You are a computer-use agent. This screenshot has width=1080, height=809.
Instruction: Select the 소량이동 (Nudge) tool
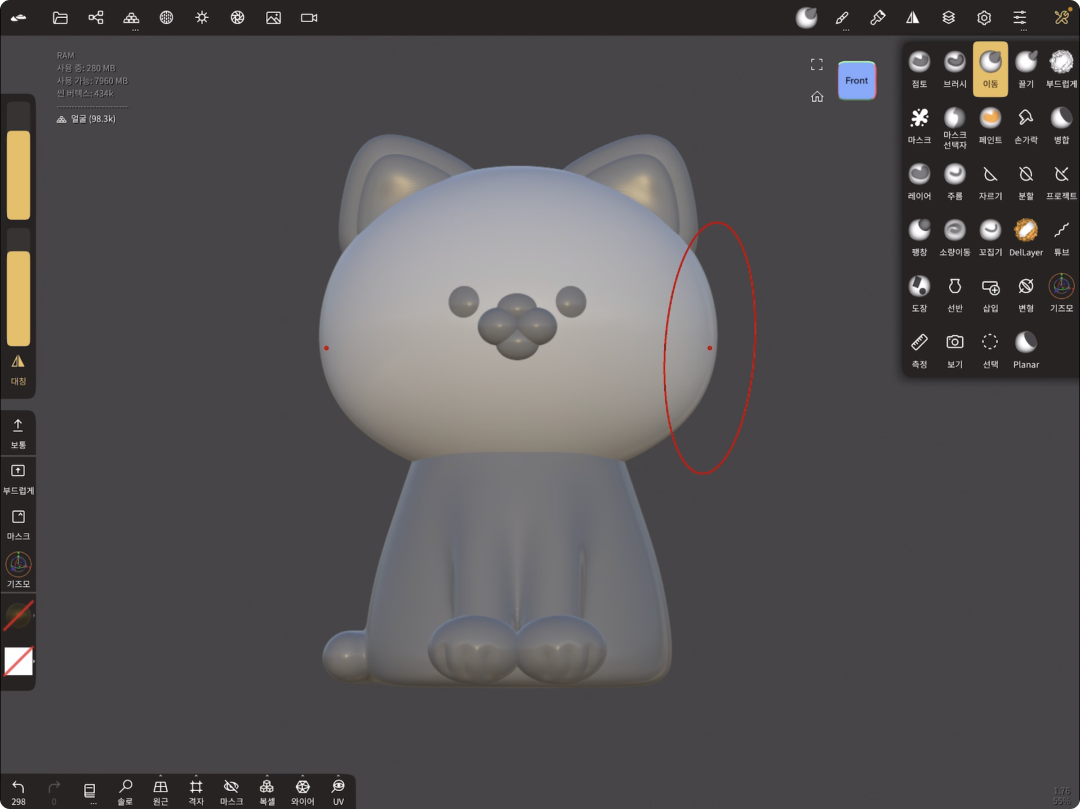[x=955, y=238]
